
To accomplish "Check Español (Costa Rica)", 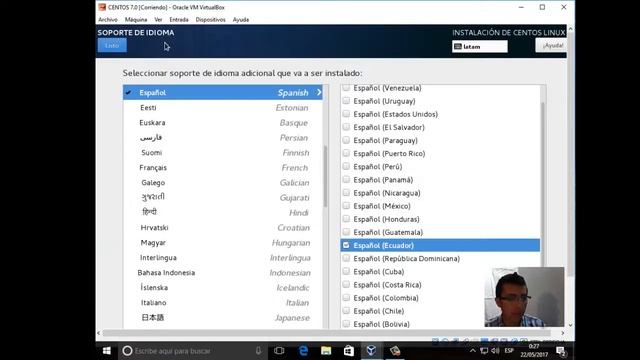I will tap(346, 284).
